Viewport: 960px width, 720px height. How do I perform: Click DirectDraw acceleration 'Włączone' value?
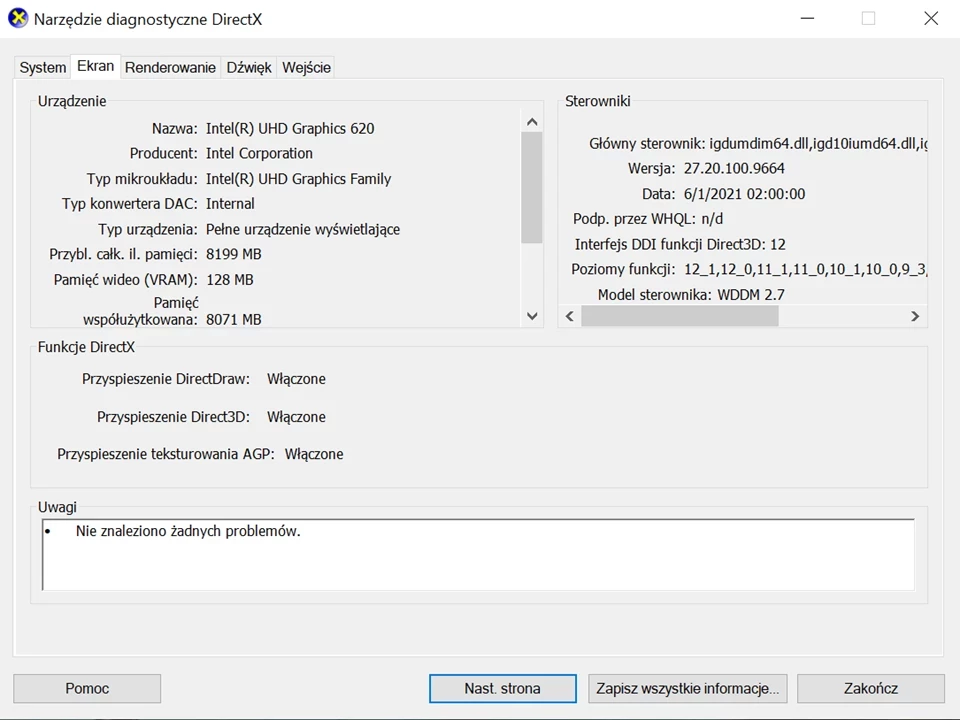click(x=296, y=379)
